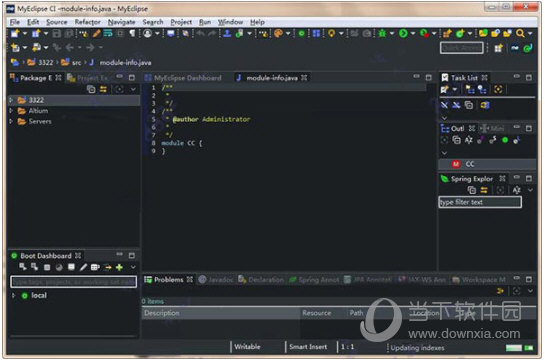Open dropdown arrow next to Debug icon

click(392, 33)
